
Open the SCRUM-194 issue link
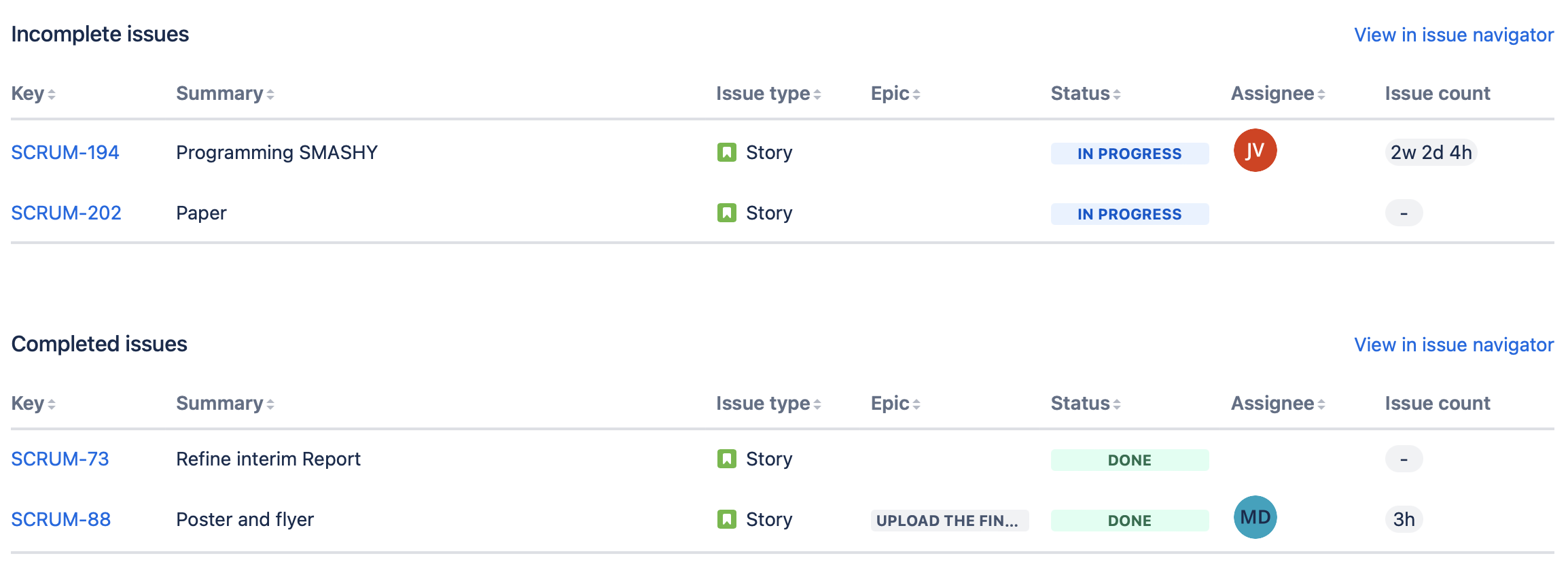pyautogui.click(x=65, y=152)
